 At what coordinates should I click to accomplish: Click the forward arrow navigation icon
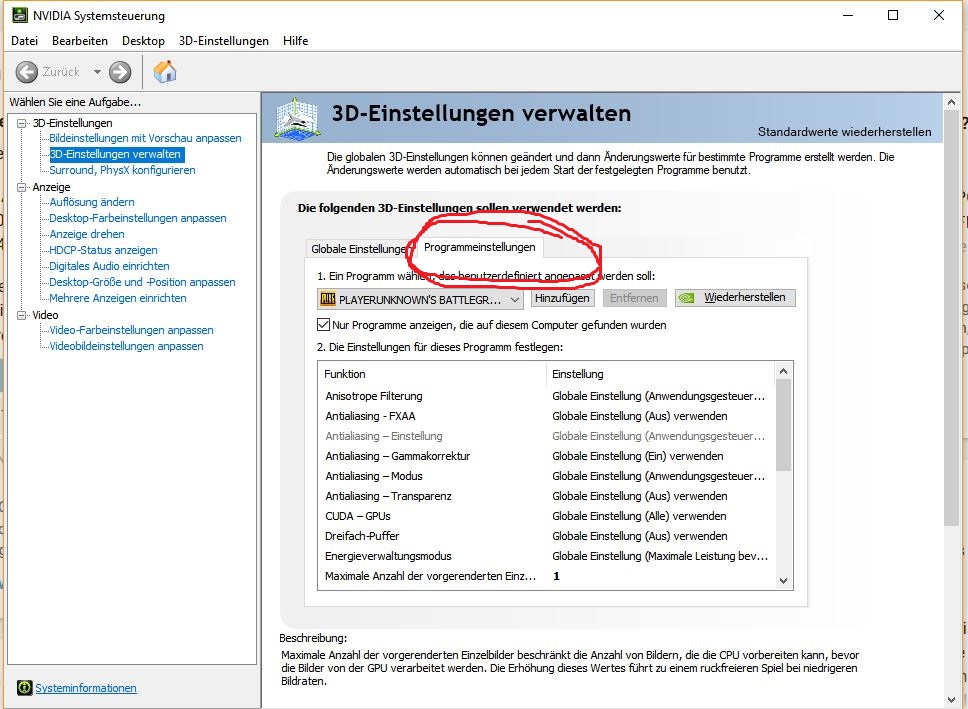[x=120, y=72]
